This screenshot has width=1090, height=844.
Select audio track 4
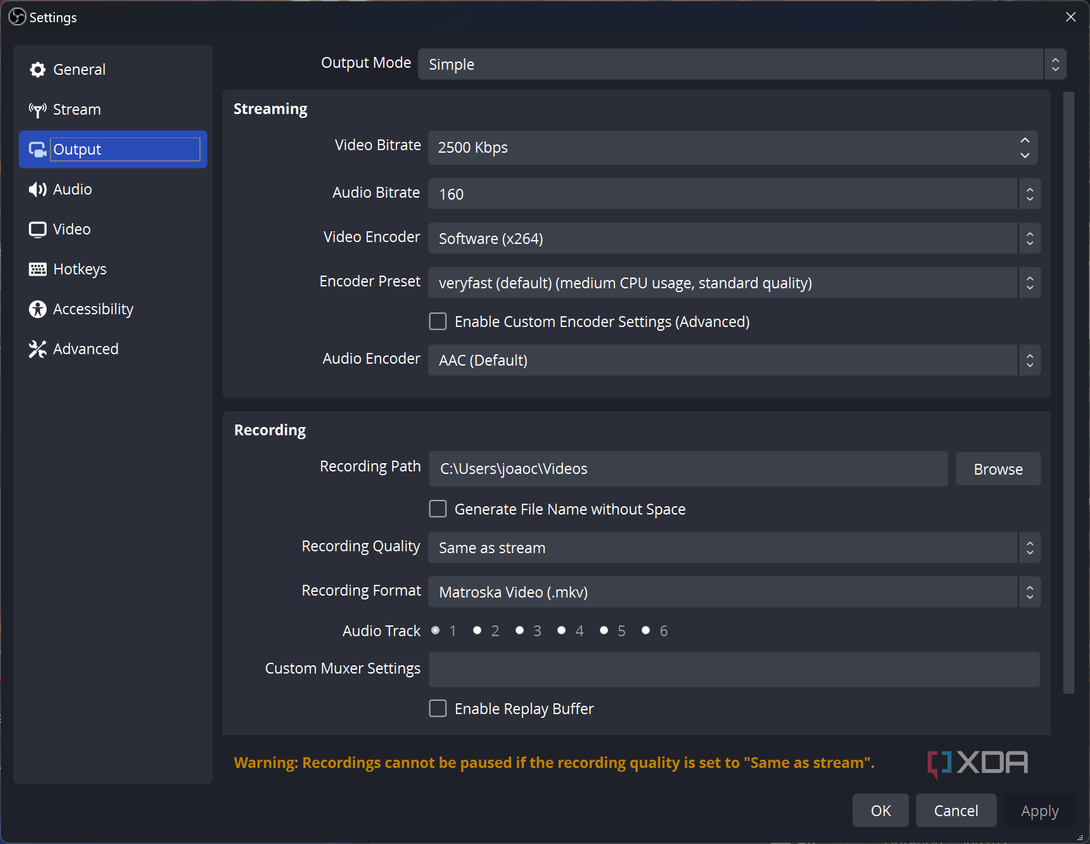[562, 631]
